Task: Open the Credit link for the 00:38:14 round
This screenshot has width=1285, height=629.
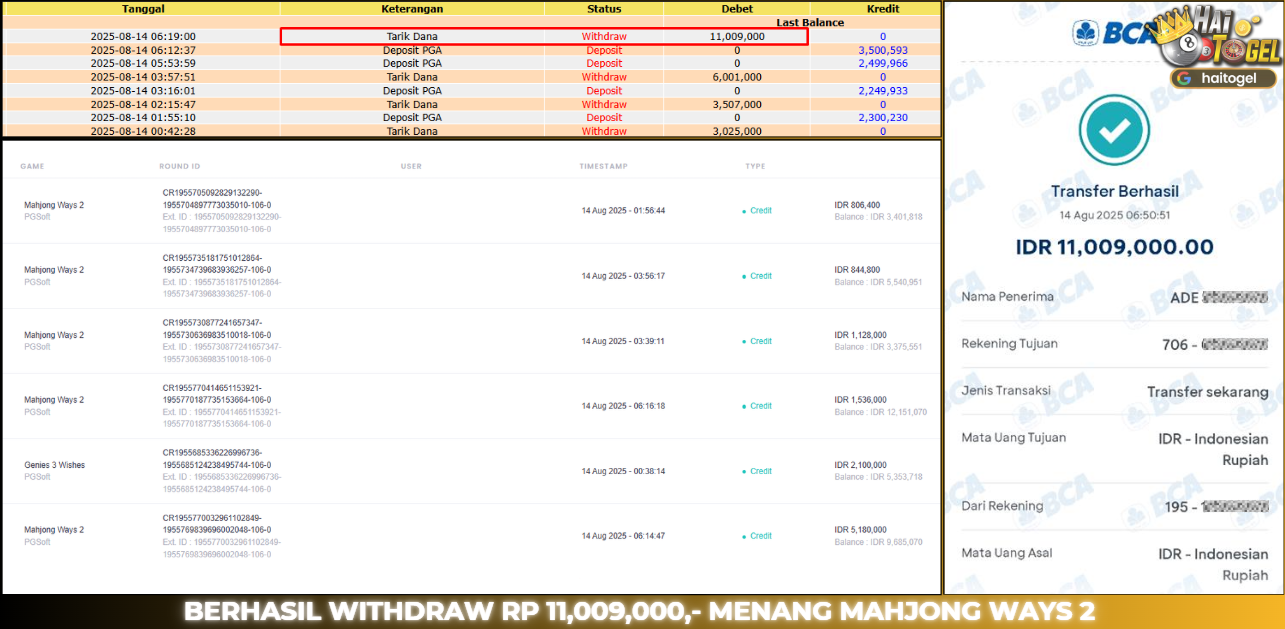Action: (x=761, y=471)
